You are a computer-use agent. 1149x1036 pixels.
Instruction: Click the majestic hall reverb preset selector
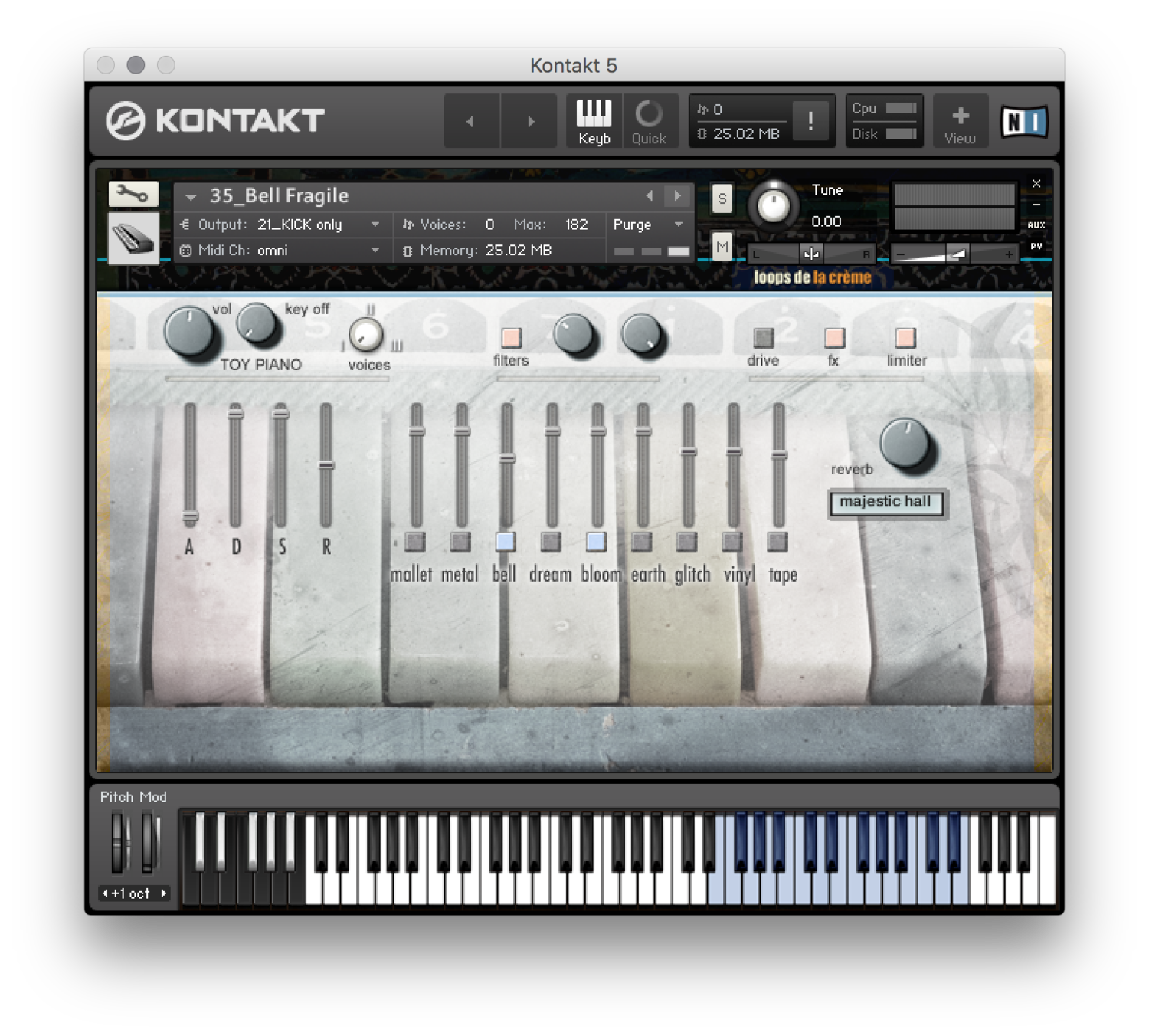886,502
